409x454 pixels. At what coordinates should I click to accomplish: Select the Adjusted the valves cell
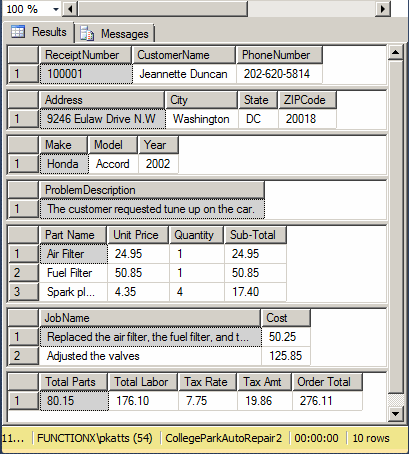150,356
